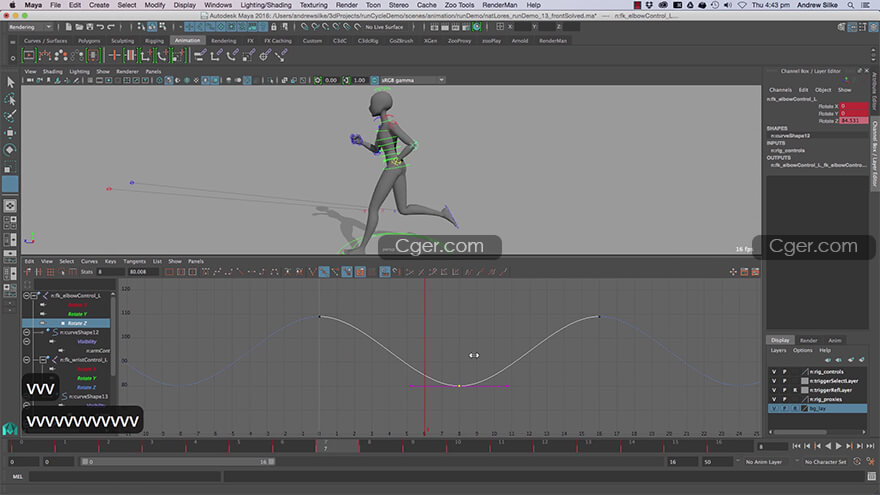Click the lock selection padlock icon

pos(274,27)
